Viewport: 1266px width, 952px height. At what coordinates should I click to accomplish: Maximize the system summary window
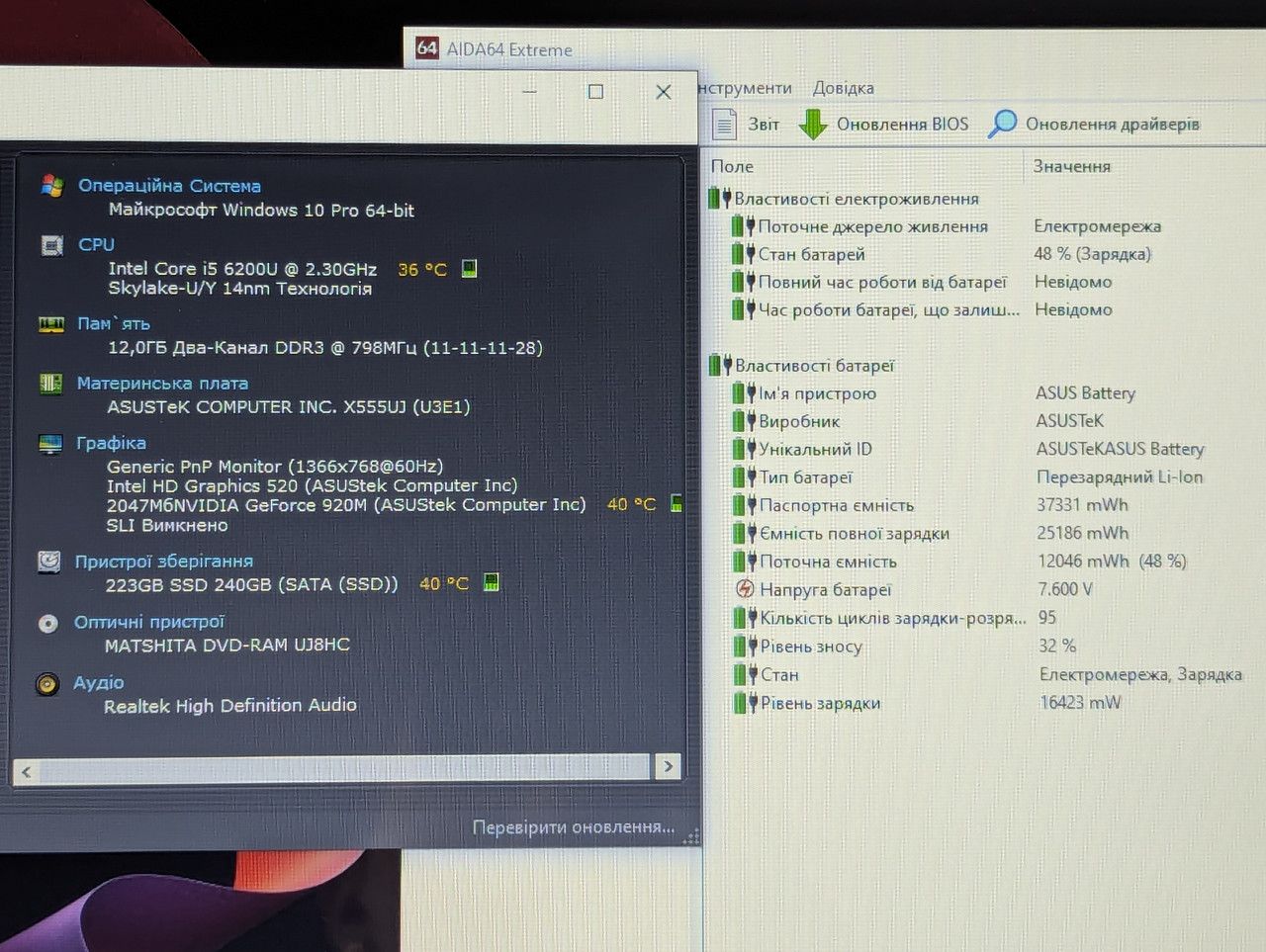pyautogui.click(x=595, y=92)
